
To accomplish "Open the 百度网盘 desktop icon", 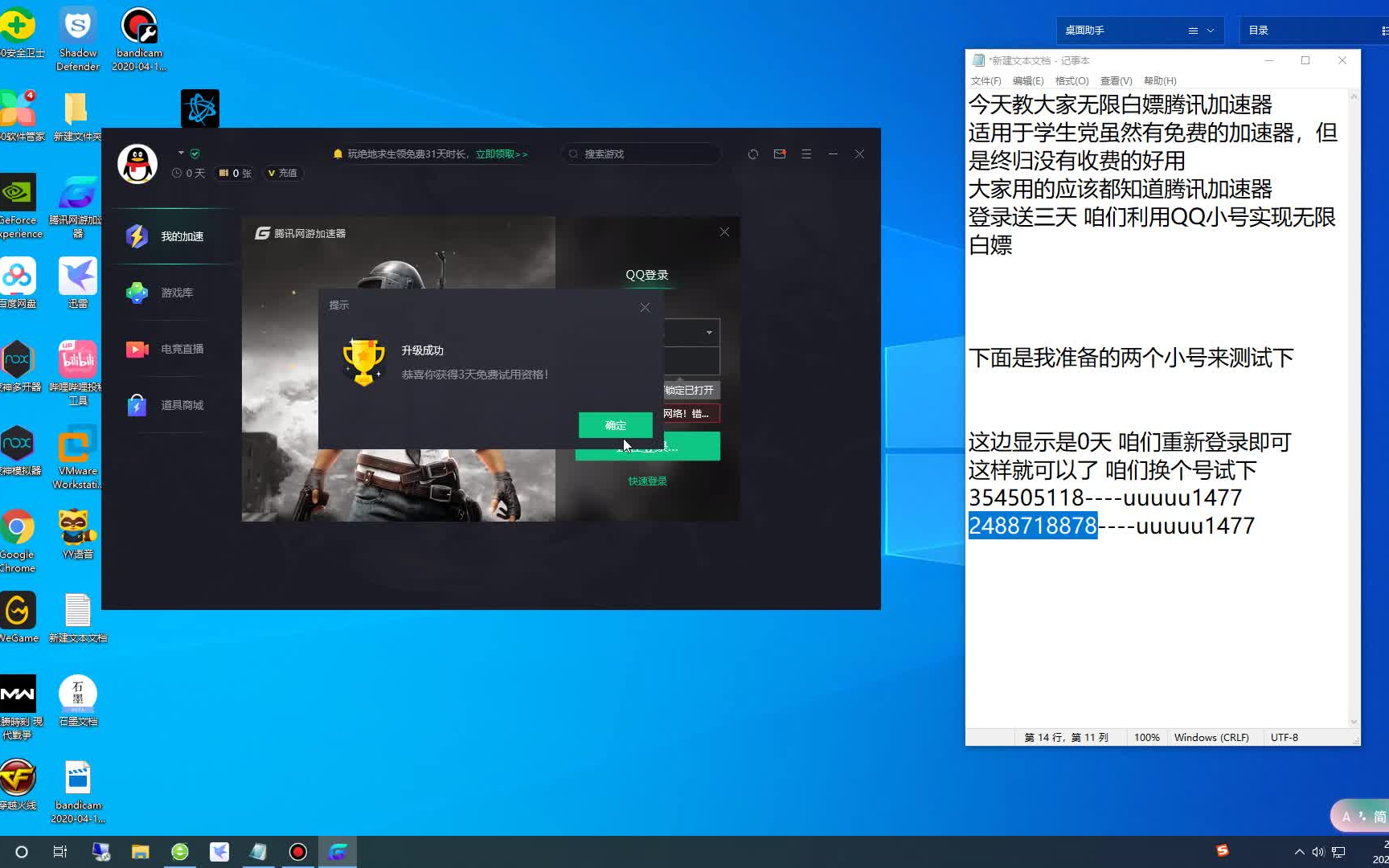I will (18, 283).
